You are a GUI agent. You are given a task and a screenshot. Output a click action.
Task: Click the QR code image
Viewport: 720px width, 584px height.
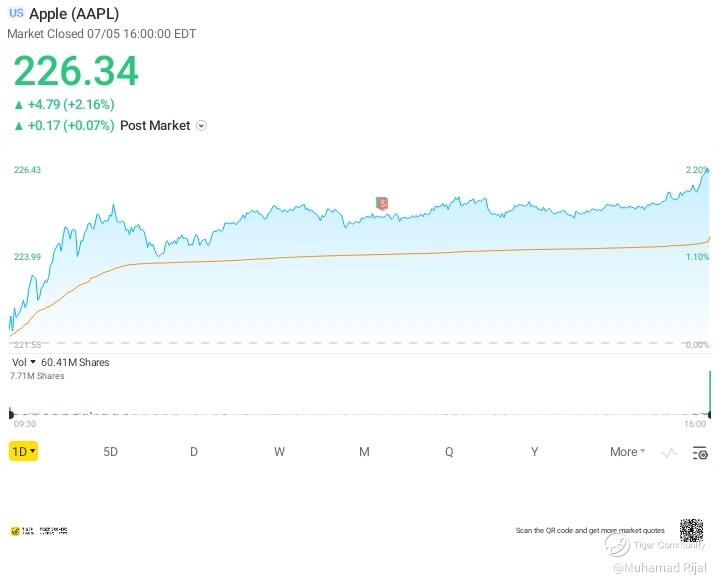pos(691,530)
